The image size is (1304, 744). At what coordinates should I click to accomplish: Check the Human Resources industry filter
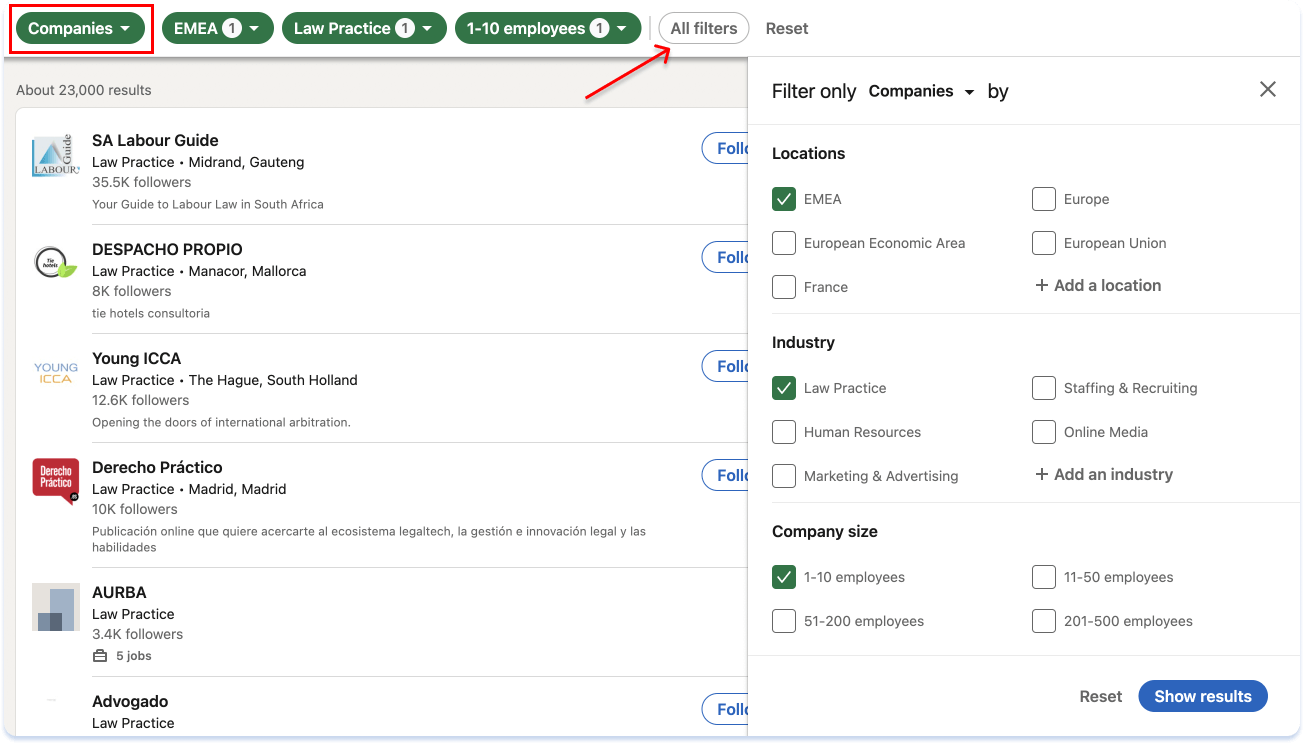click(784, 432)
